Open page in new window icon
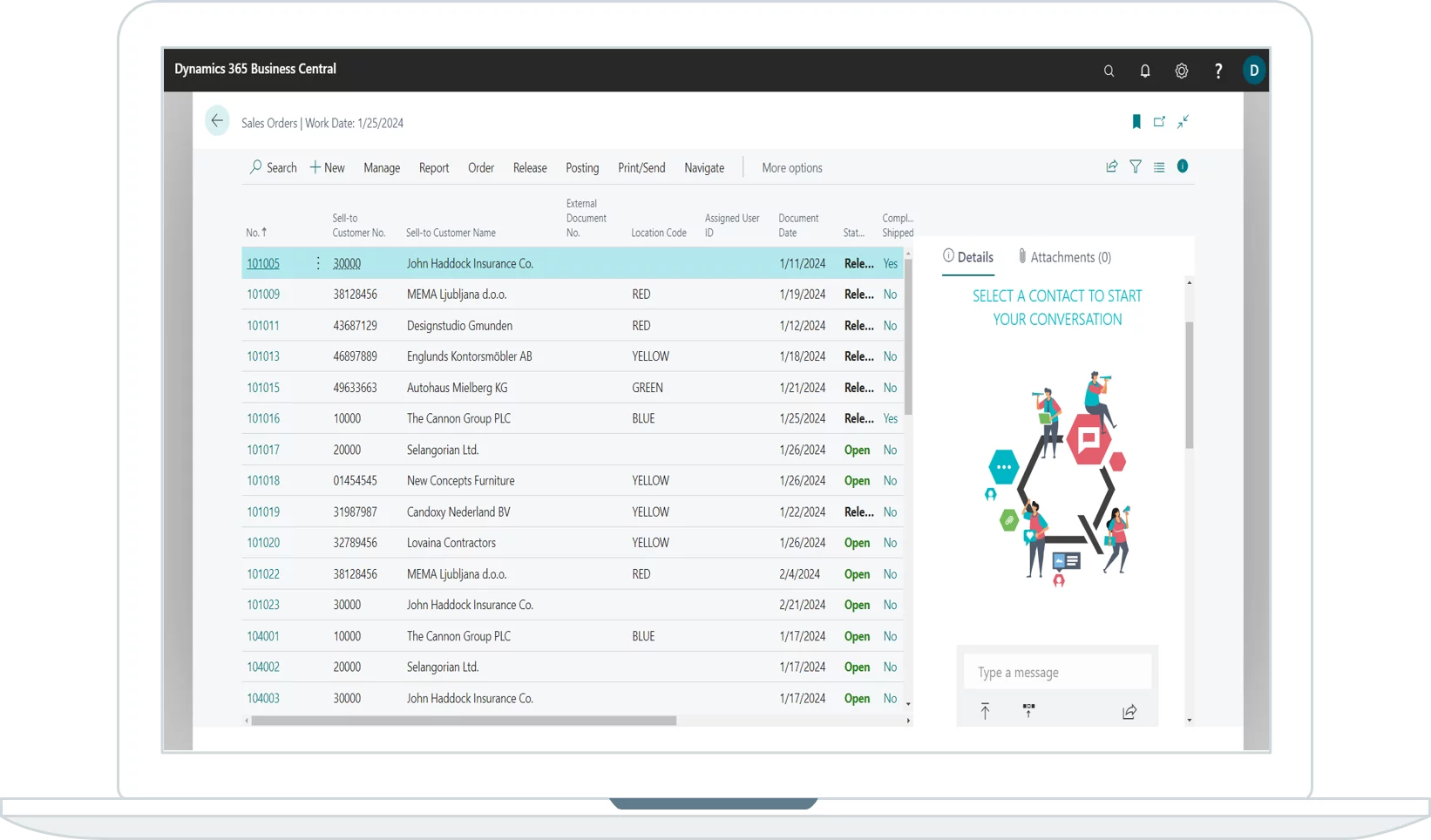This screenshot has height=840, width=1431. click(x=1159, y=122)
